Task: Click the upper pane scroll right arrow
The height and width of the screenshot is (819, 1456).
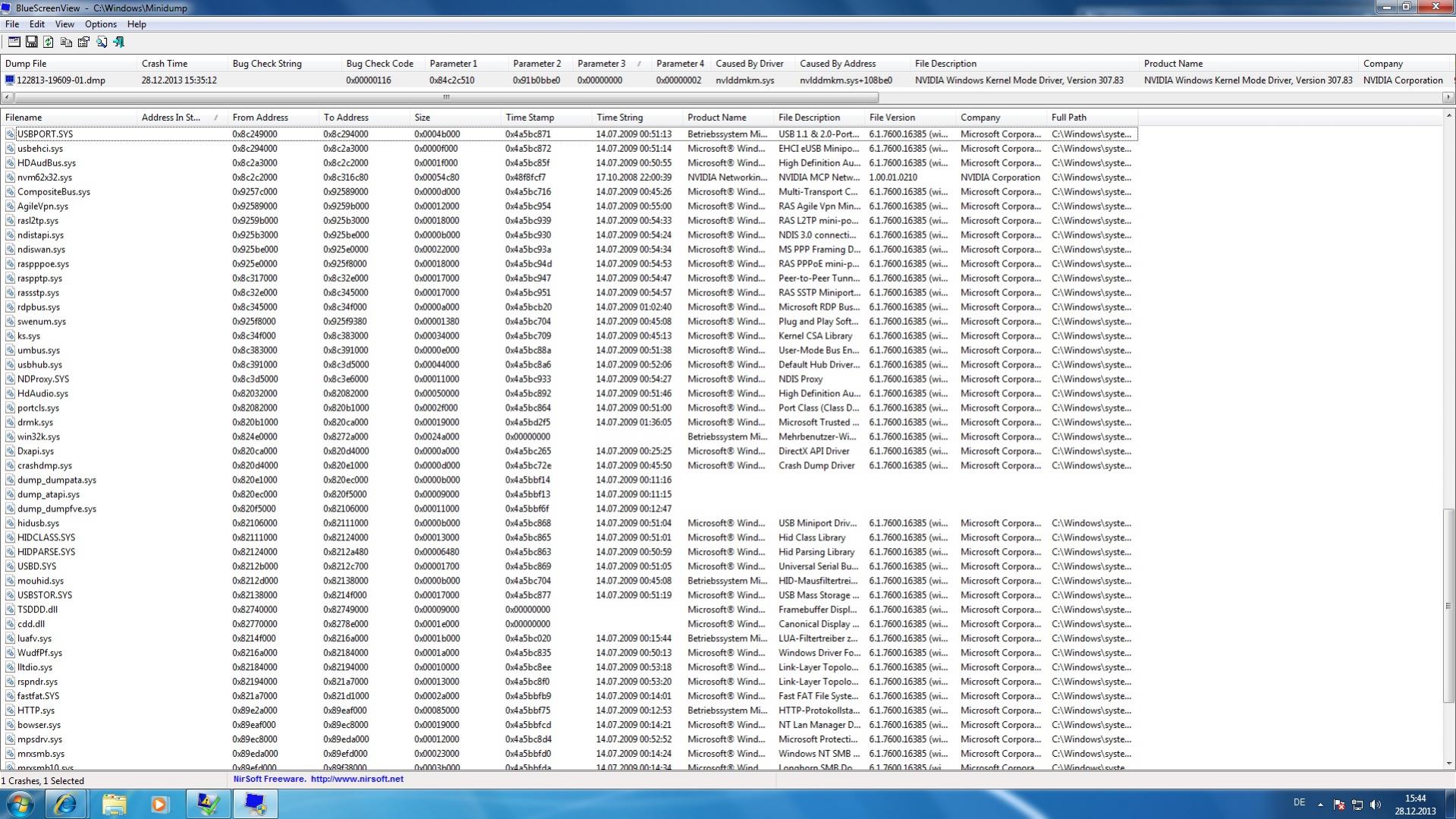Action: (1448, 97)
